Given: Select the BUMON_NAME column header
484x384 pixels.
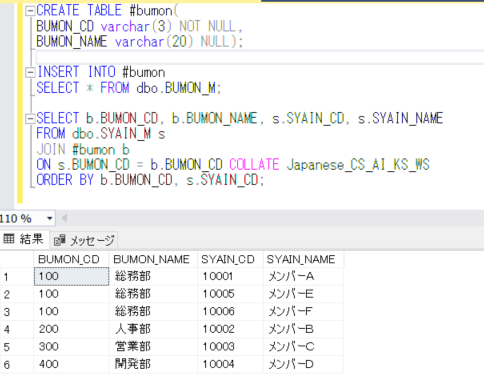Looking at the screenshot, I should click(153, 259).
